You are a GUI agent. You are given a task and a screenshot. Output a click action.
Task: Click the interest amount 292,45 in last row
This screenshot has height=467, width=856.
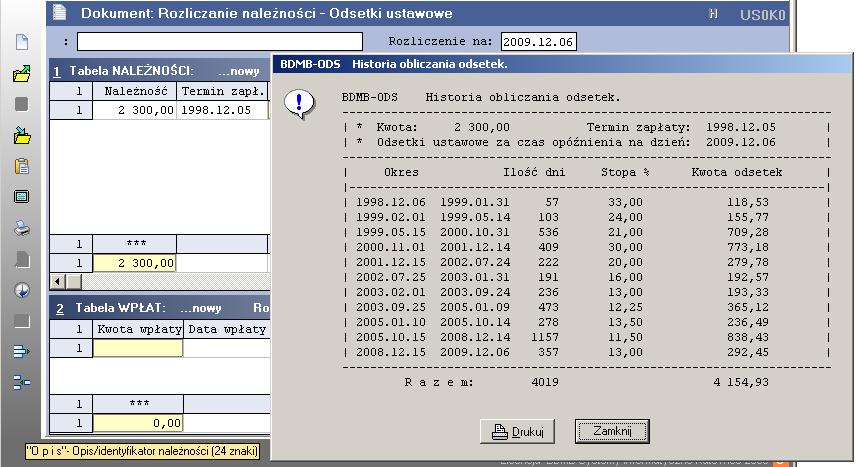tap(747, 352)
